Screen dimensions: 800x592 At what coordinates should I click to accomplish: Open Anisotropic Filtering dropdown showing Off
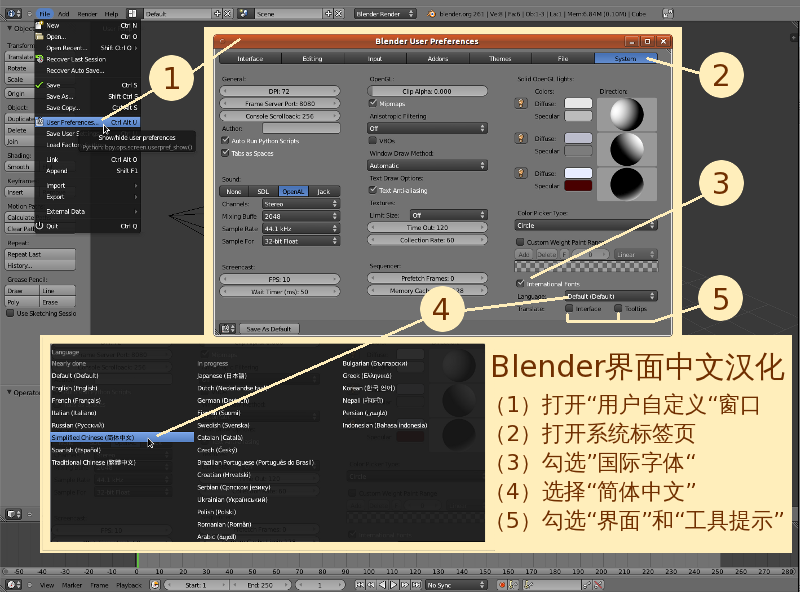[x=428, y=128]
